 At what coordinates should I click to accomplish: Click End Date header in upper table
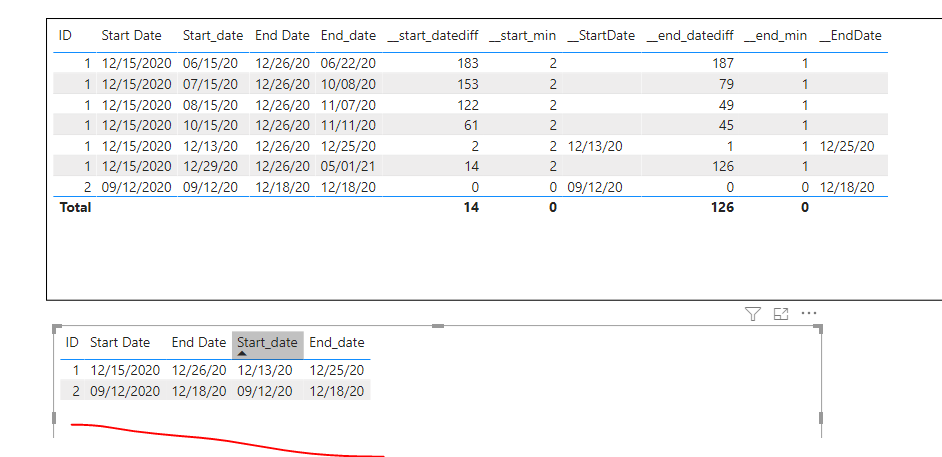tap(282, 35)
